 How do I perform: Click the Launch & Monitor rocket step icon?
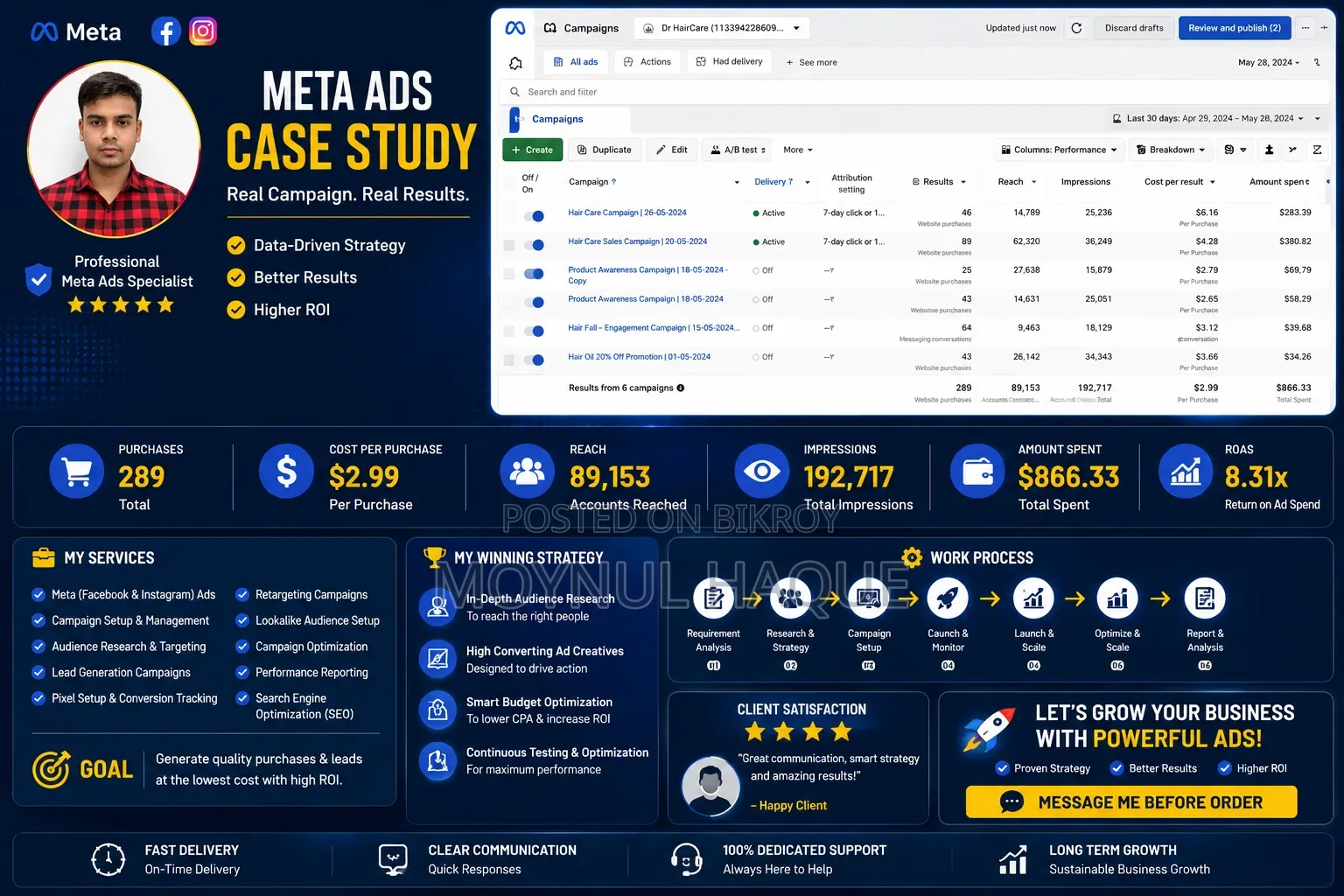pos(948,598)
